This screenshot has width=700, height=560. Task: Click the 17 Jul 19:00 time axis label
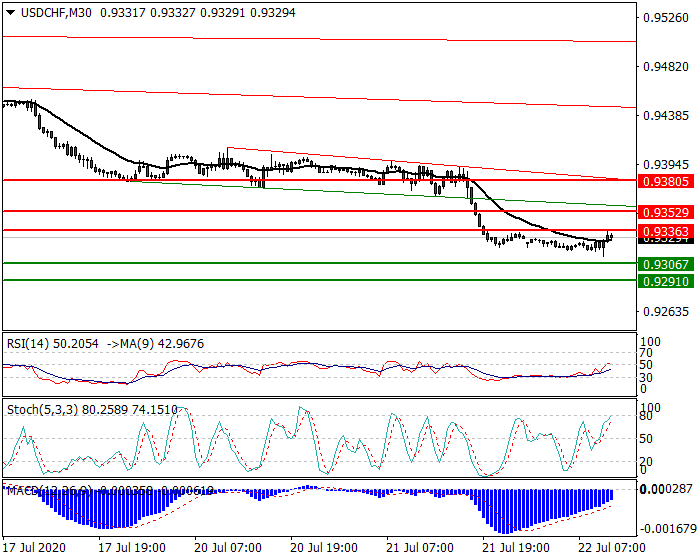(132, 548)
